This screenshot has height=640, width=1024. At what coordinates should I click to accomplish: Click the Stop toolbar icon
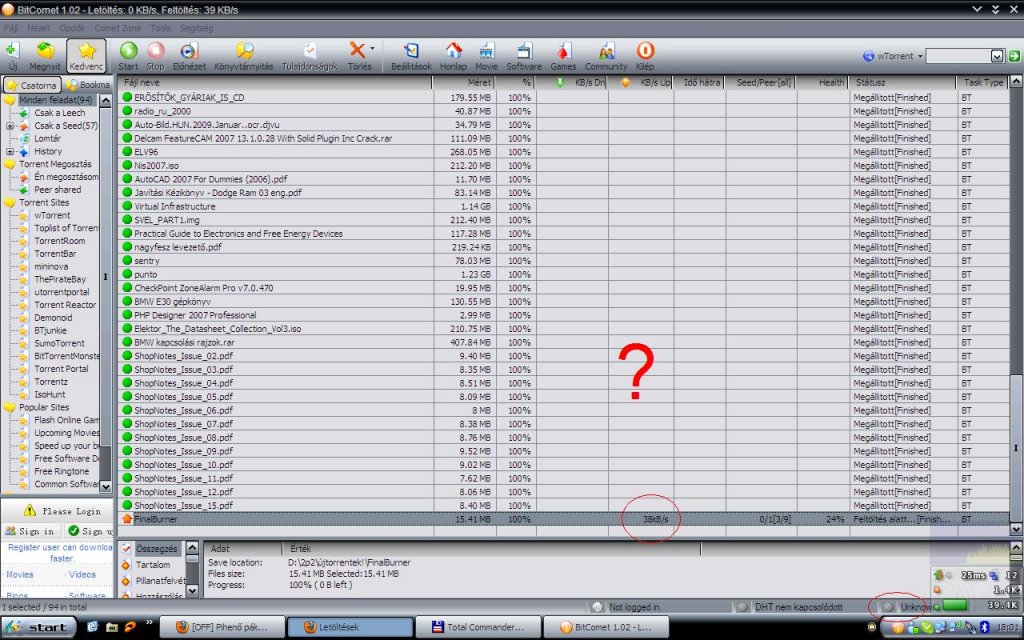coord(155,50)
